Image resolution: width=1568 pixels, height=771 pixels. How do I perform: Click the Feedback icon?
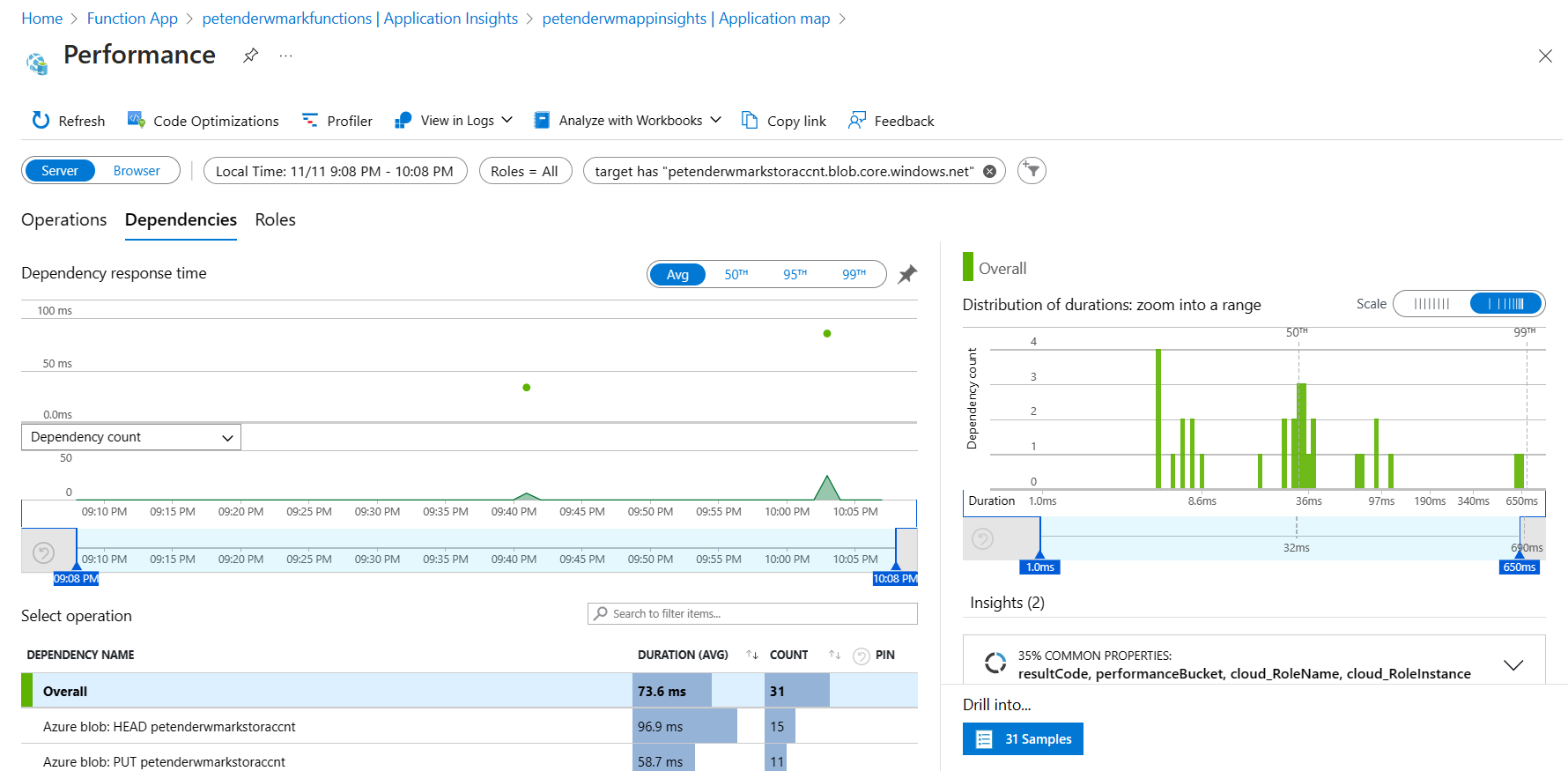[x=856, y=120]
